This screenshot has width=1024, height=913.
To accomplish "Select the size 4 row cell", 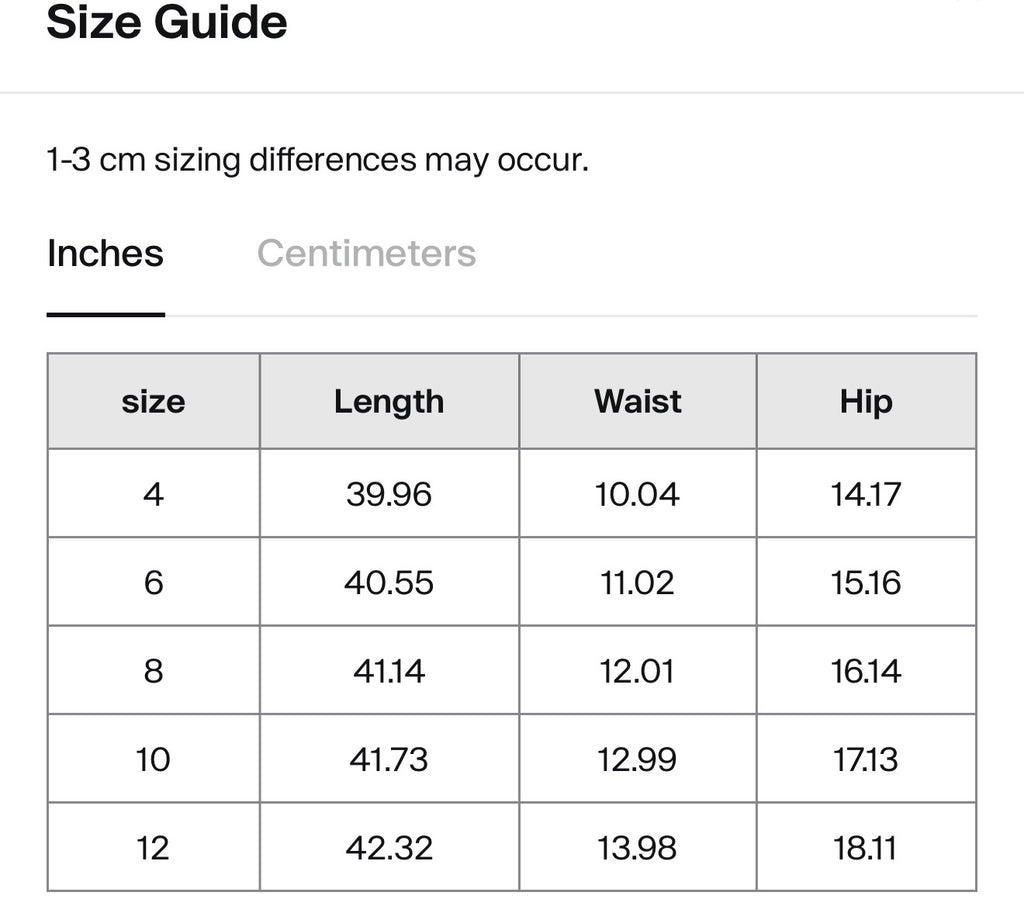I will (x=153, y=494).
